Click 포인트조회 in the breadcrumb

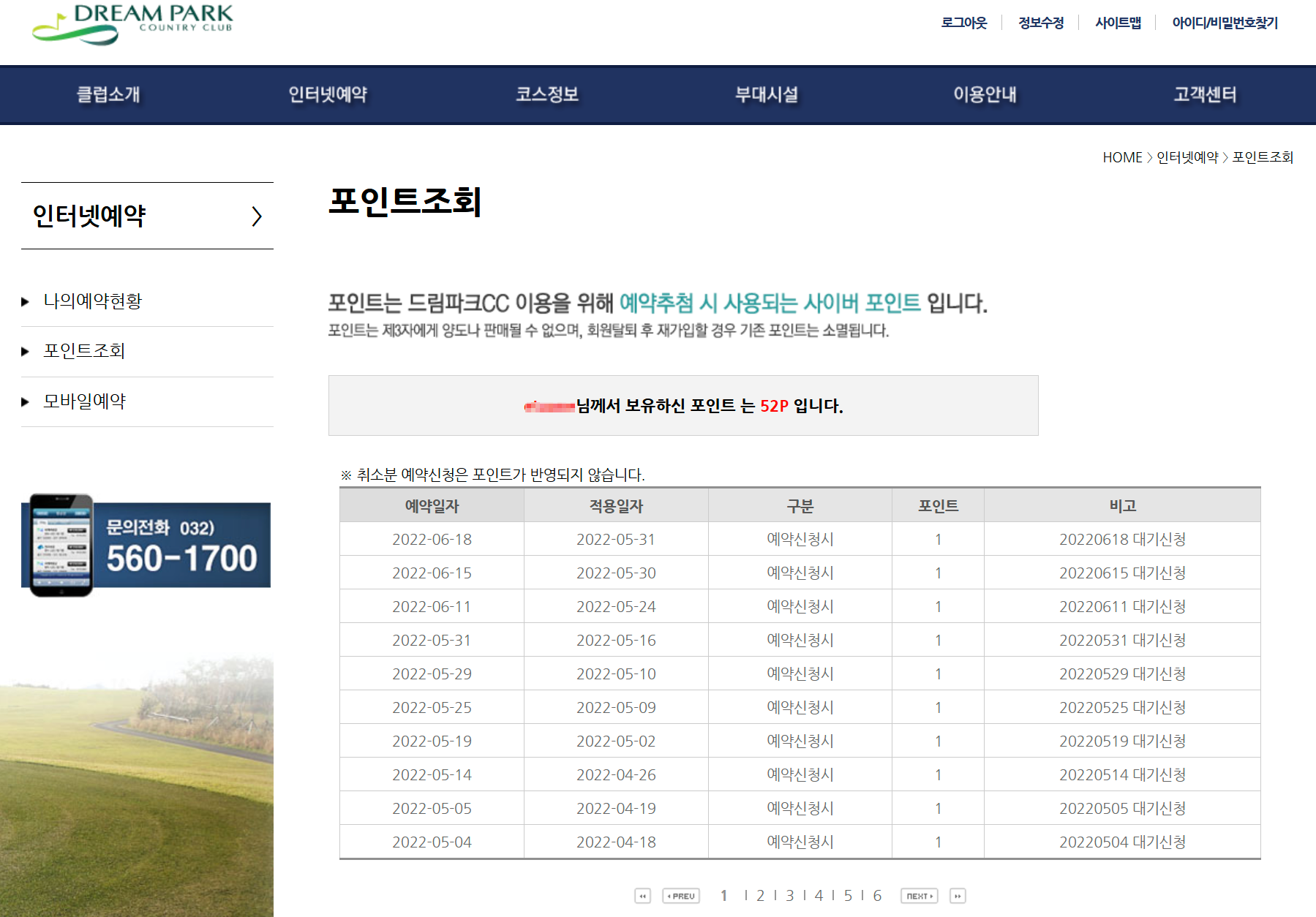pyautogui.click(x=1263, y=157)
